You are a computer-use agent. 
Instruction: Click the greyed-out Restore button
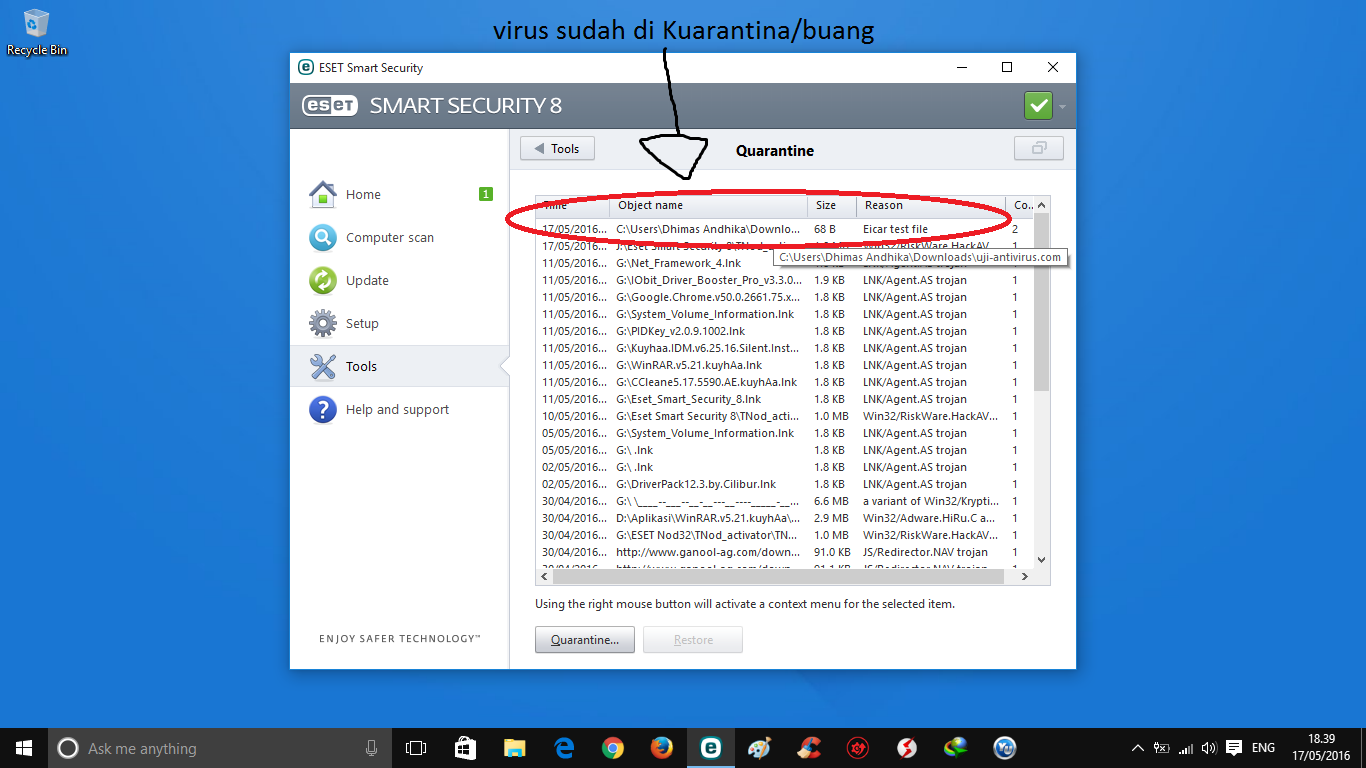point(693,640)
